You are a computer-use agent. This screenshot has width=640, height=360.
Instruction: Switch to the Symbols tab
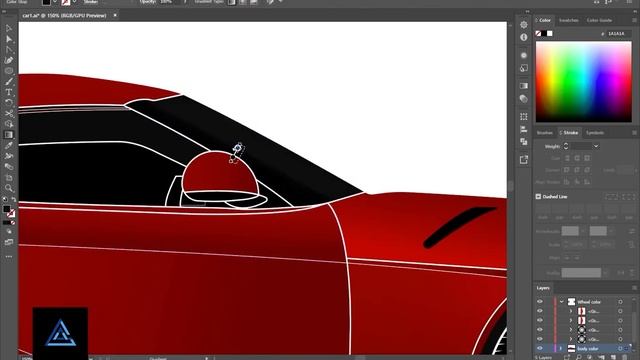595,133
